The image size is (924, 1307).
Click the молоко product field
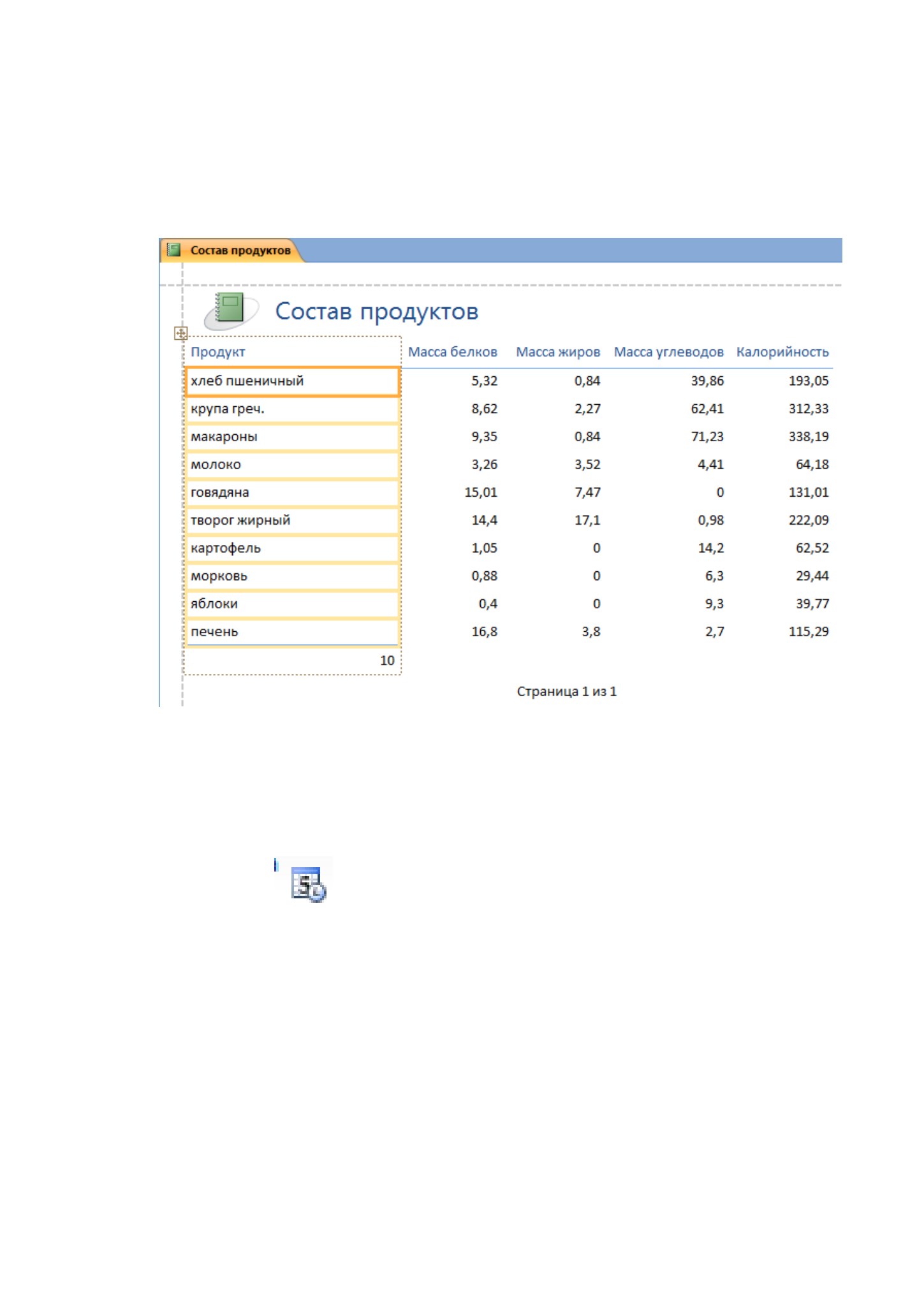tap(293, 465)
